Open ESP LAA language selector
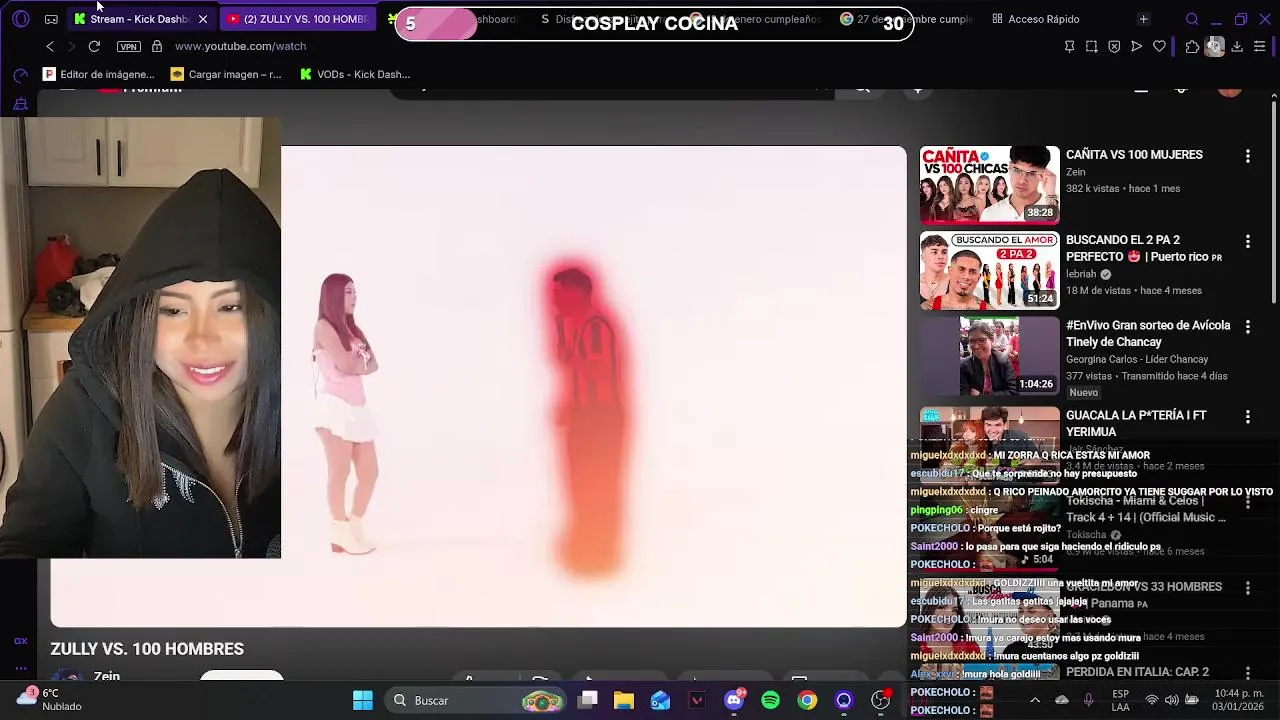The height and width of the screenshot is (720, 1280). [1121, 700]
